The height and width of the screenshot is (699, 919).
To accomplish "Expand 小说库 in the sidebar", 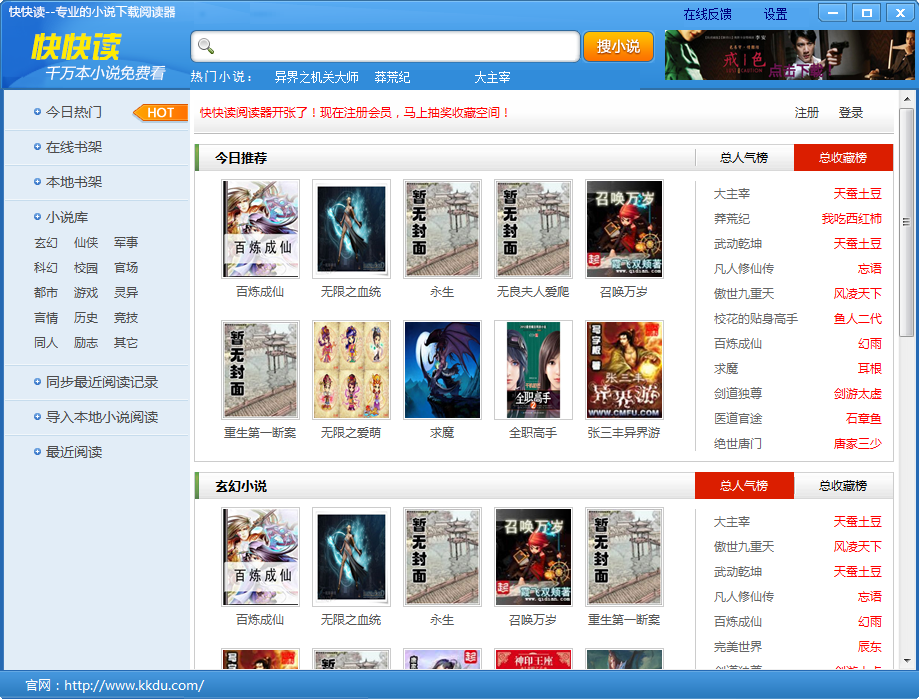I will [67, 217].
